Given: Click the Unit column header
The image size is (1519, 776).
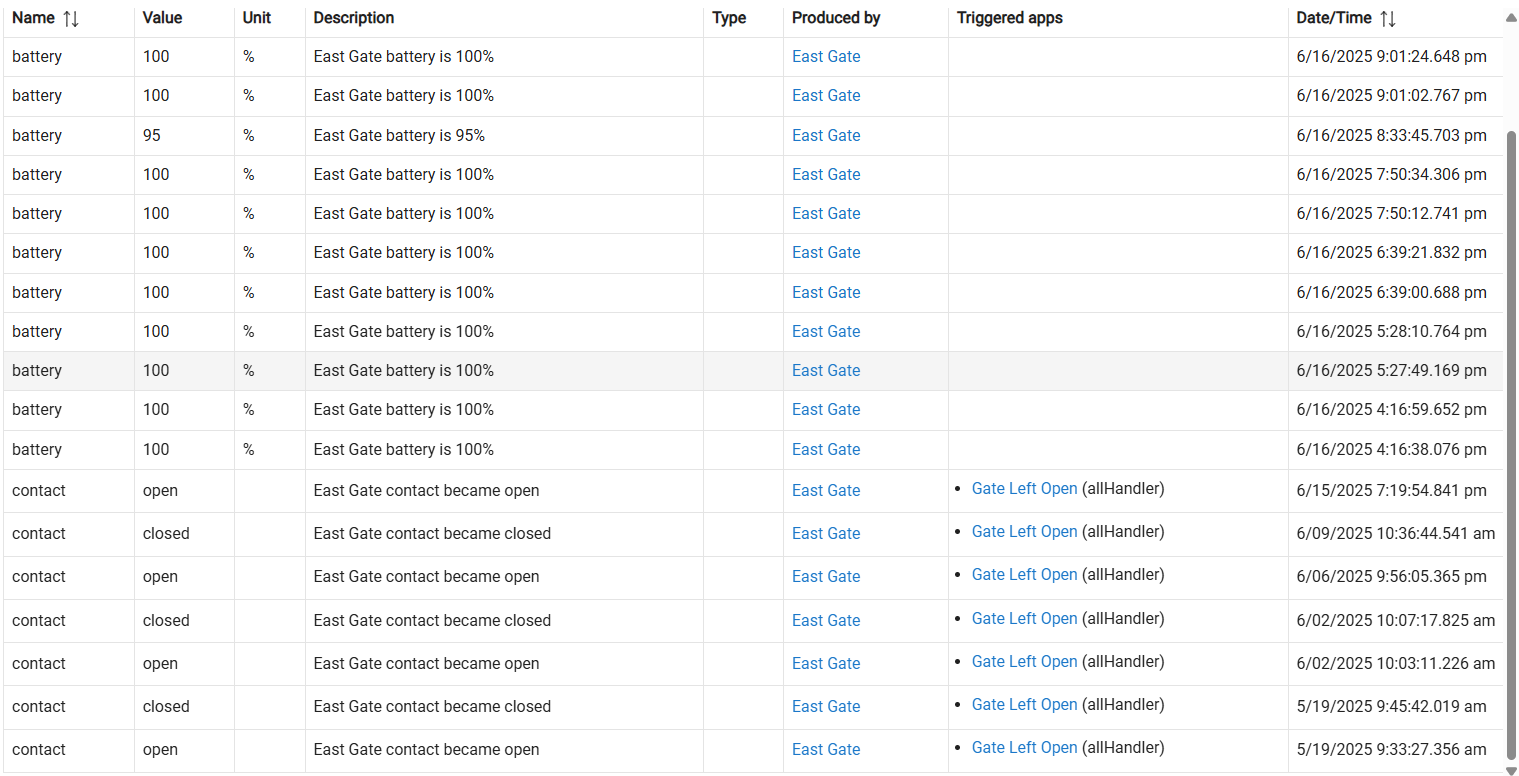Looking at the screenshot, I should (x=257, y=18).
